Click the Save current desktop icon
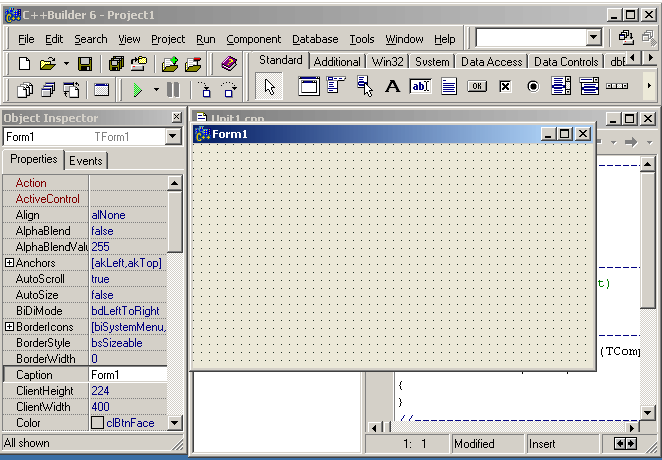The image size is (662, 460). coord(626,37)
